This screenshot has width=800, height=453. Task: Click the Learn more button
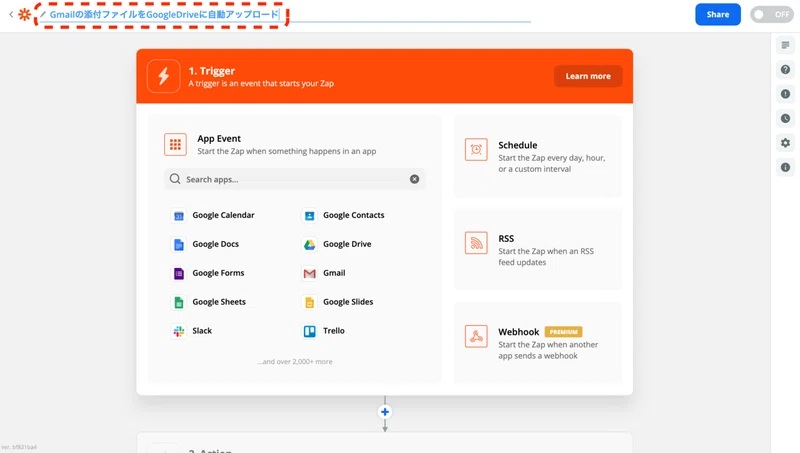(x=588, y=76)
